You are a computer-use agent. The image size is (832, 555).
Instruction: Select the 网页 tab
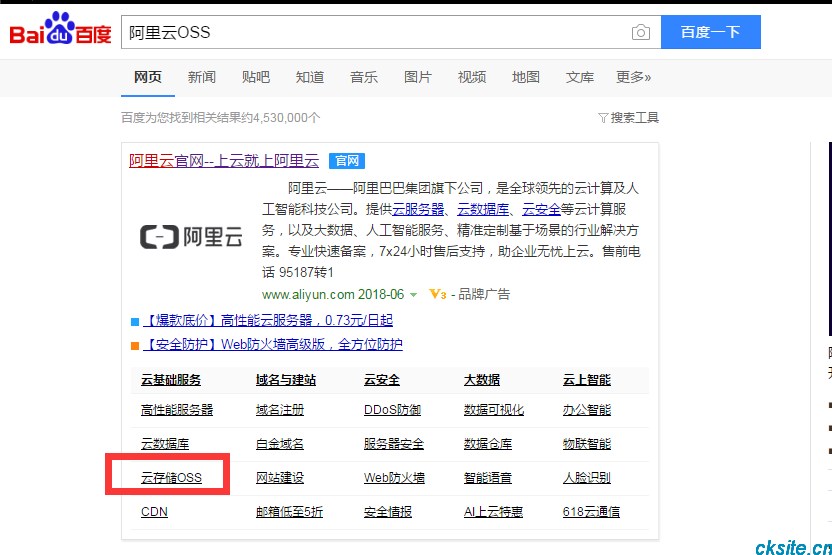148,77
